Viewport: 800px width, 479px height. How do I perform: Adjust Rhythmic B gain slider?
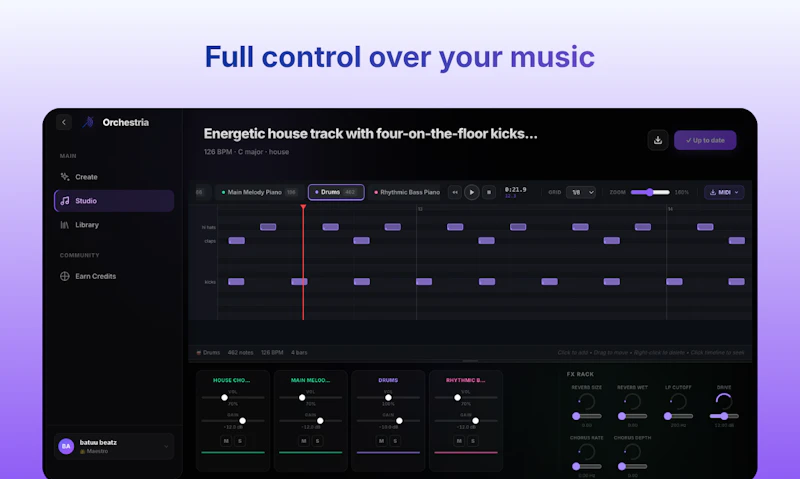[x=466, y=421]
